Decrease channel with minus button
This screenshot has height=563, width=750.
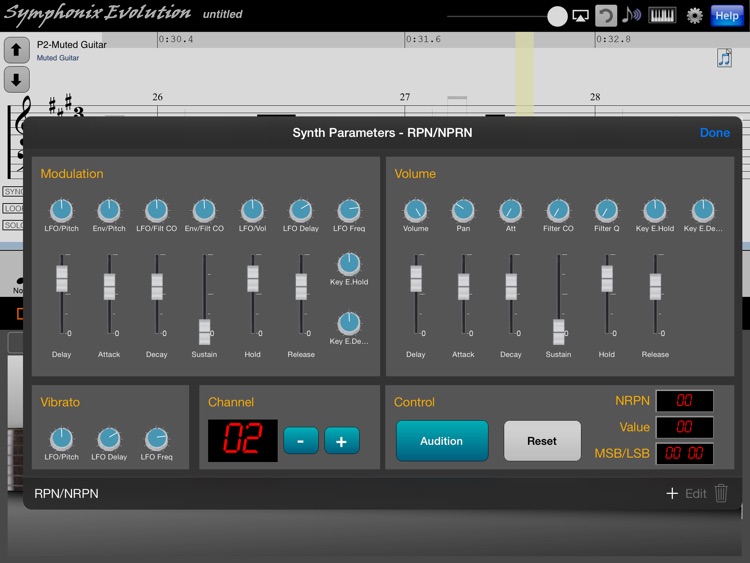point(300,441)
